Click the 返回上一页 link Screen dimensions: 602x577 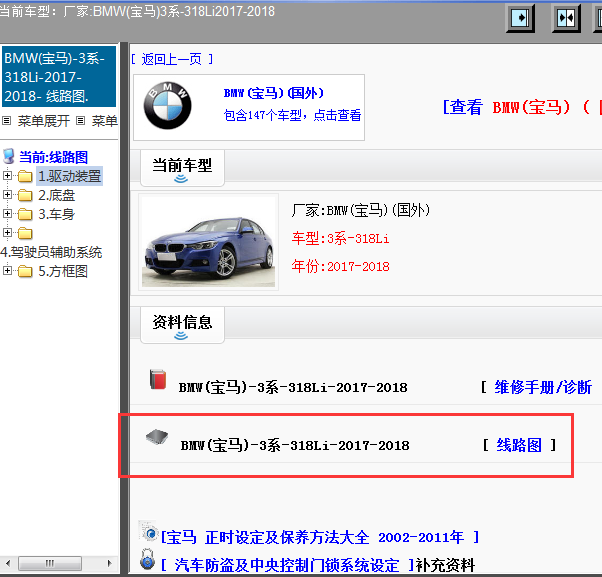point(172,59)
